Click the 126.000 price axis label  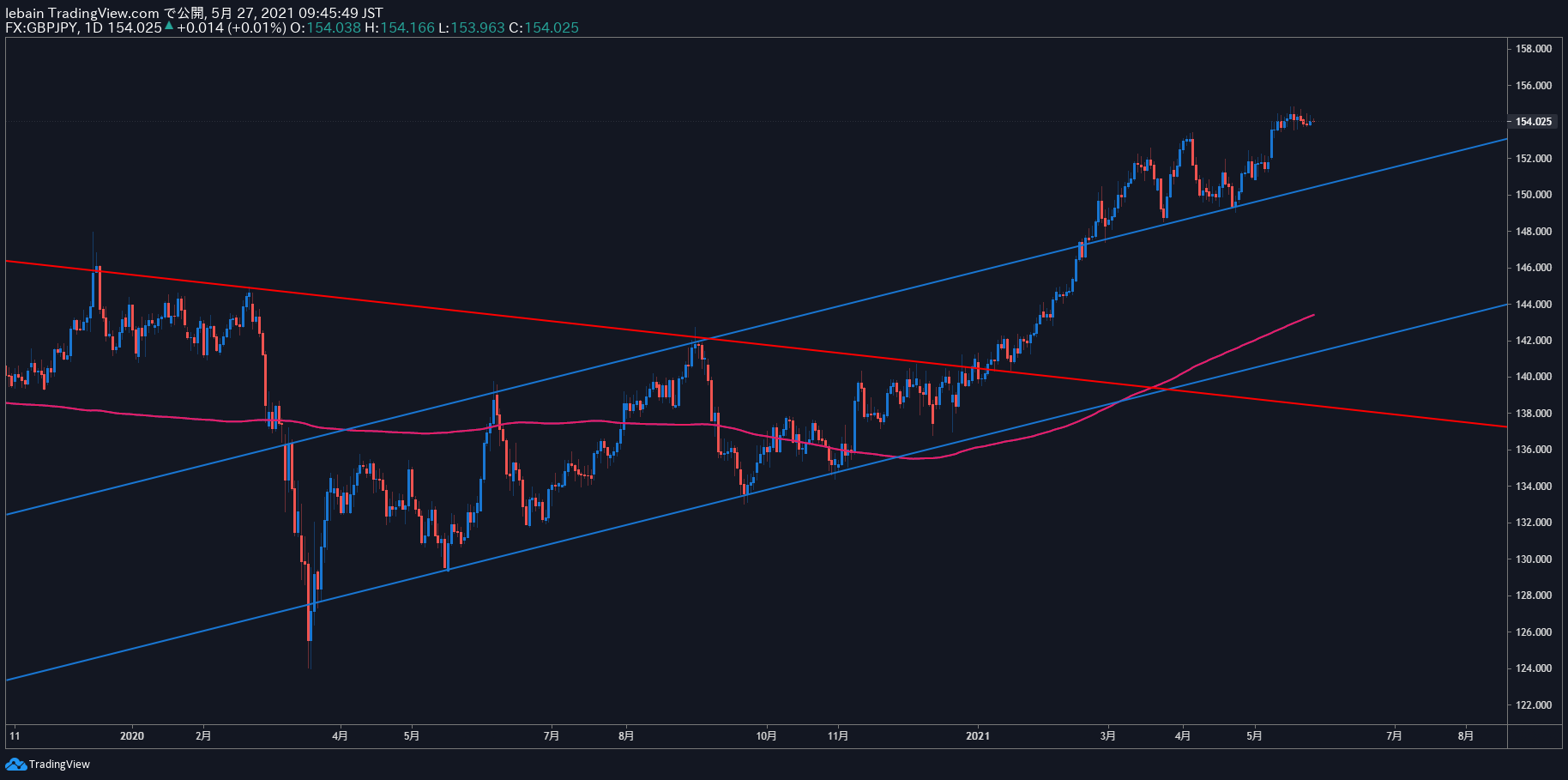tap(1534, 632)
